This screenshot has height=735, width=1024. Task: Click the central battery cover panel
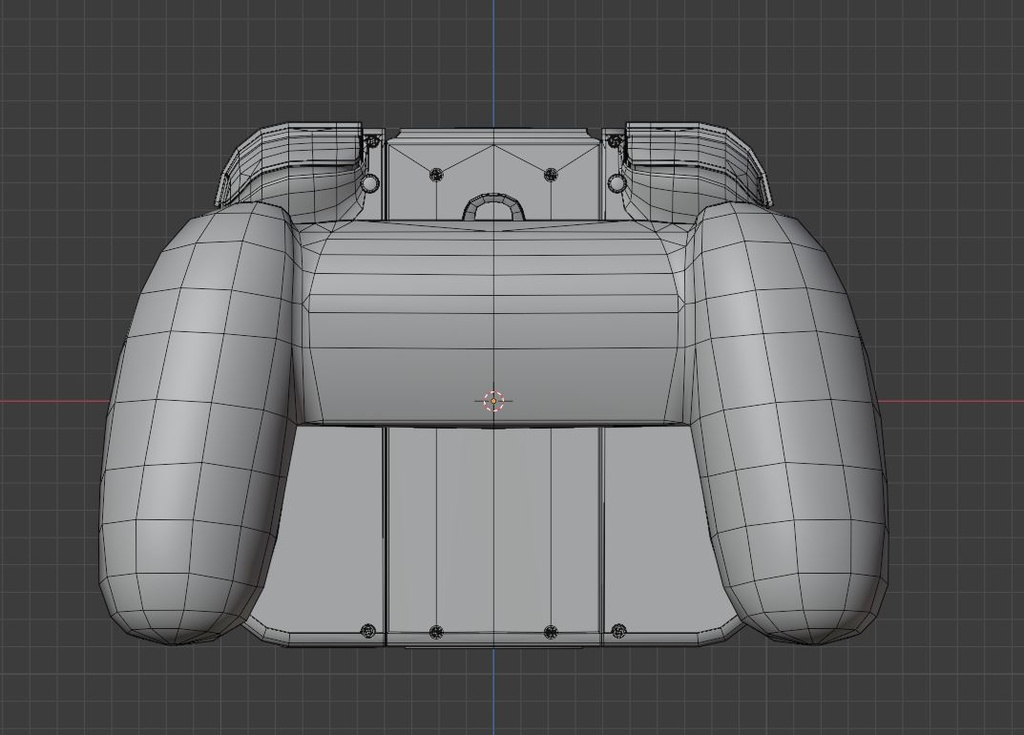click(495, 530)
